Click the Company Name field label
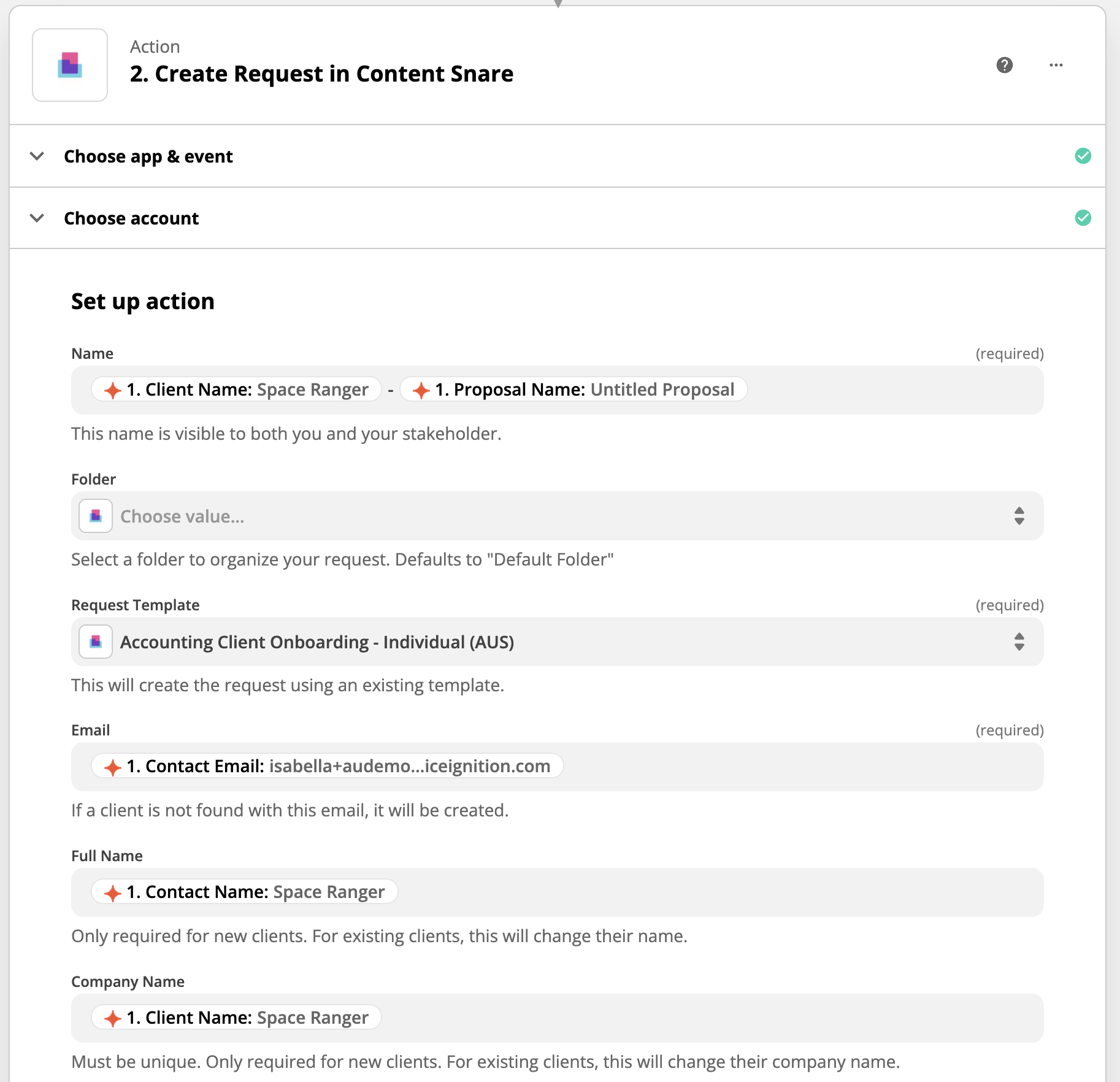This screenshot has height=1082, width=1120. coord(128,981)
